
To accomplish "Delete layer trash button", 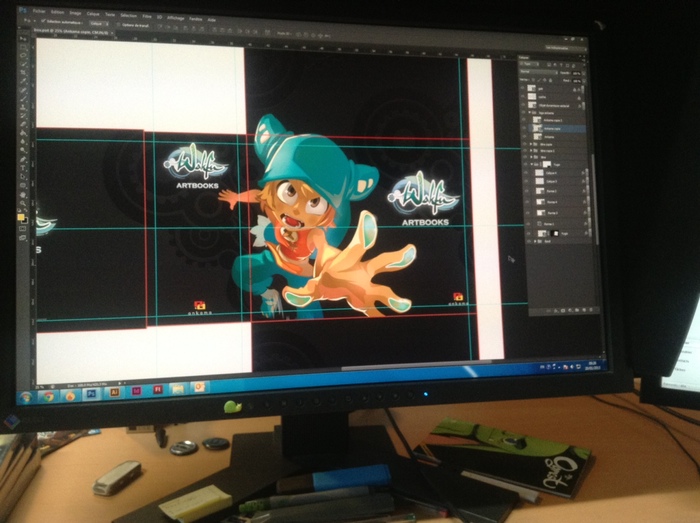I will tap(591, 310).
